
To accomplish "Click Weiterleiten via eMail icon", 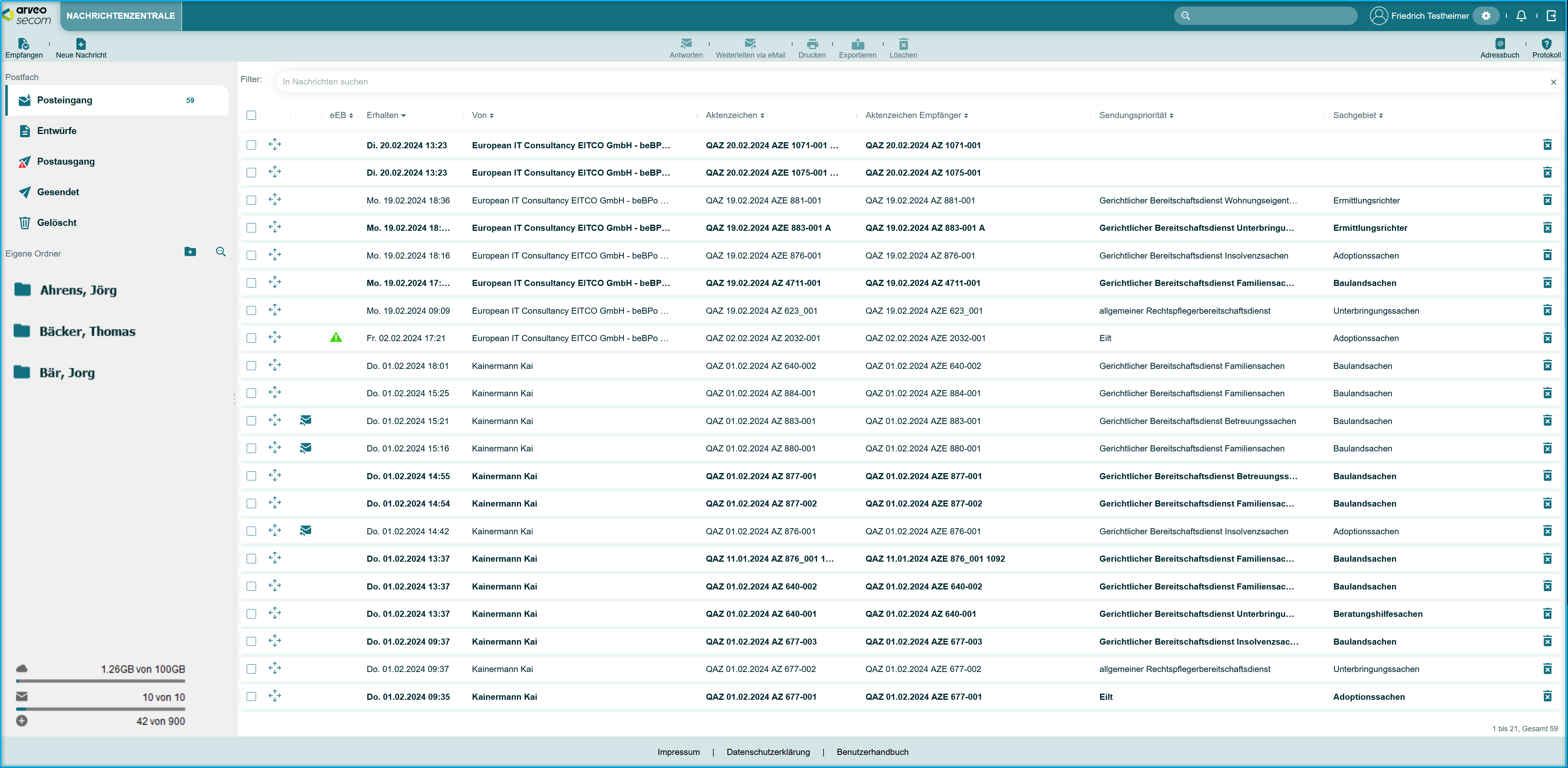I will (750, 44).
